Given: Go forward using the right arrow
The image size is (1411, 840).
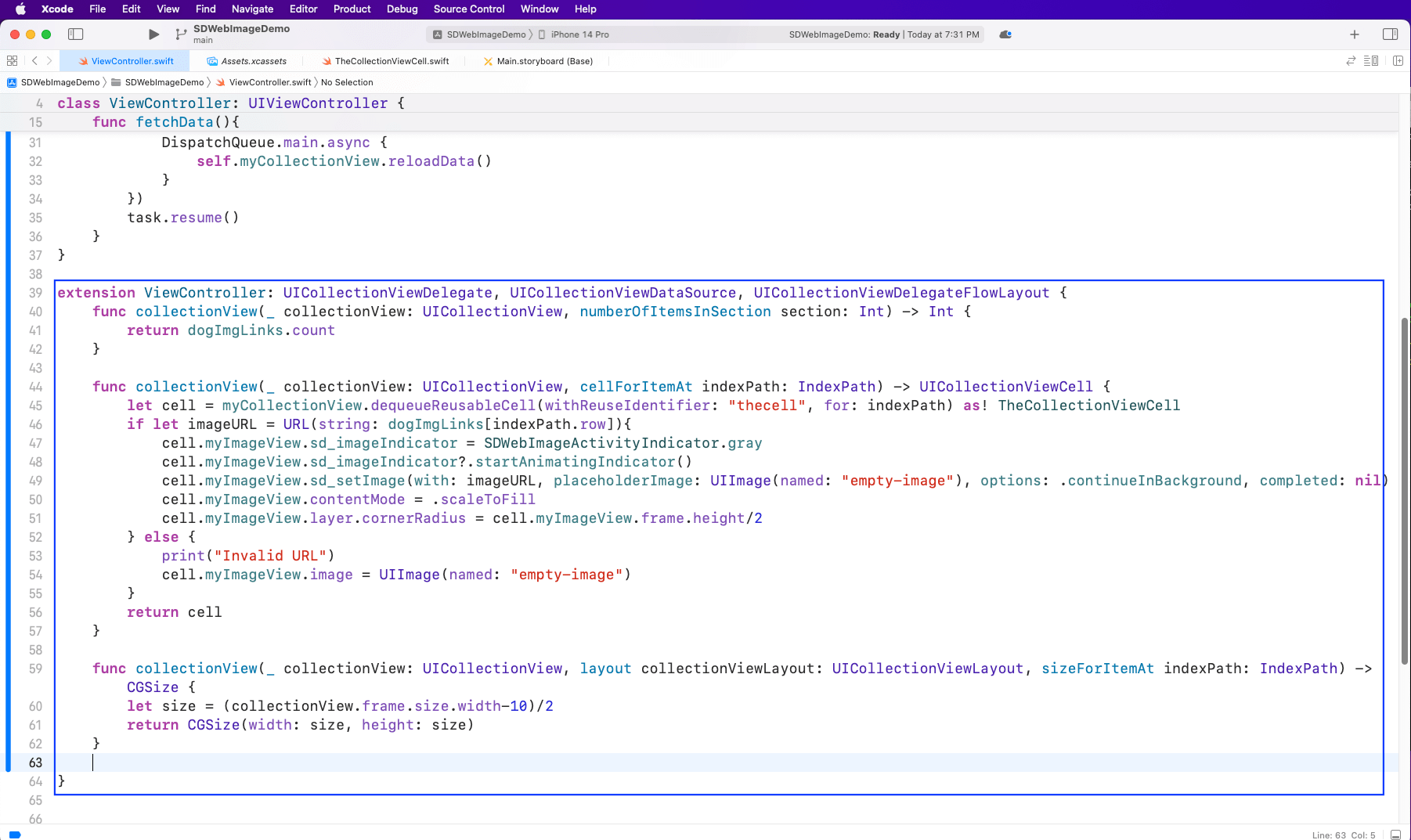Looking at the screenshot, I should coord(49,61).
